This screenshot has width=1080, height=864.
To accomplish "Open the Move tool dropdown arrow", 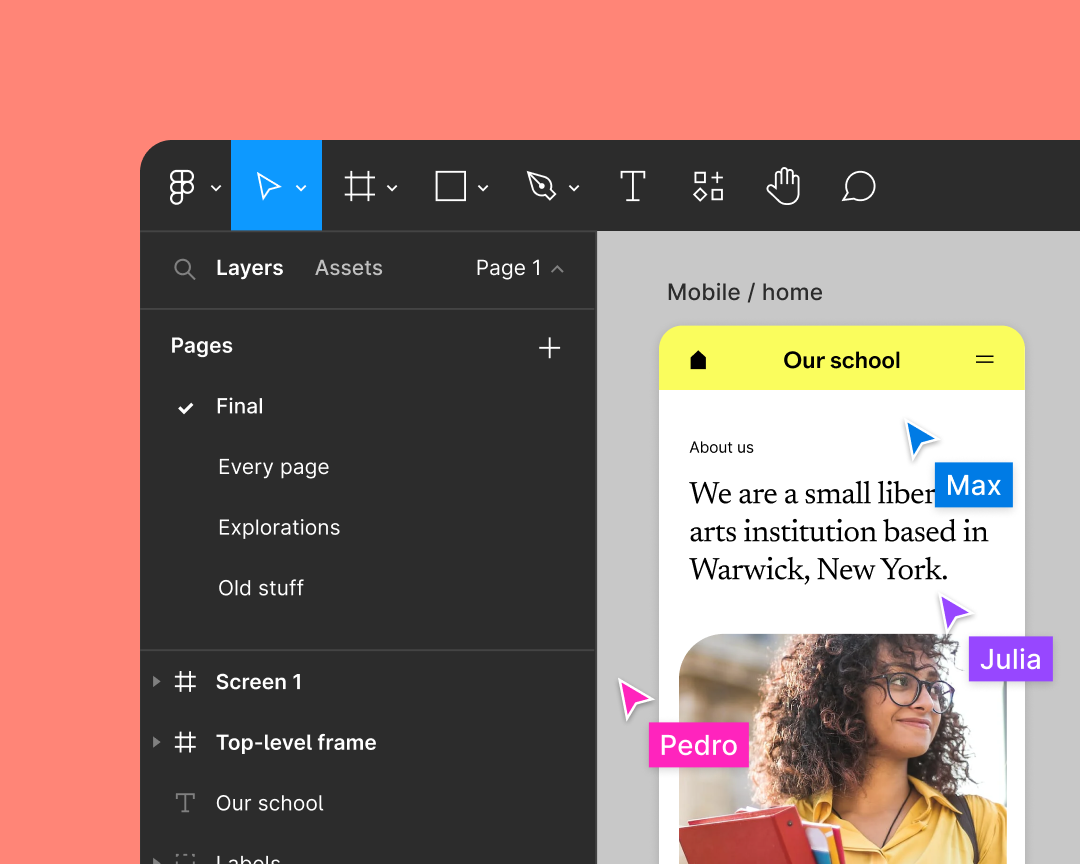I will 302,187.
